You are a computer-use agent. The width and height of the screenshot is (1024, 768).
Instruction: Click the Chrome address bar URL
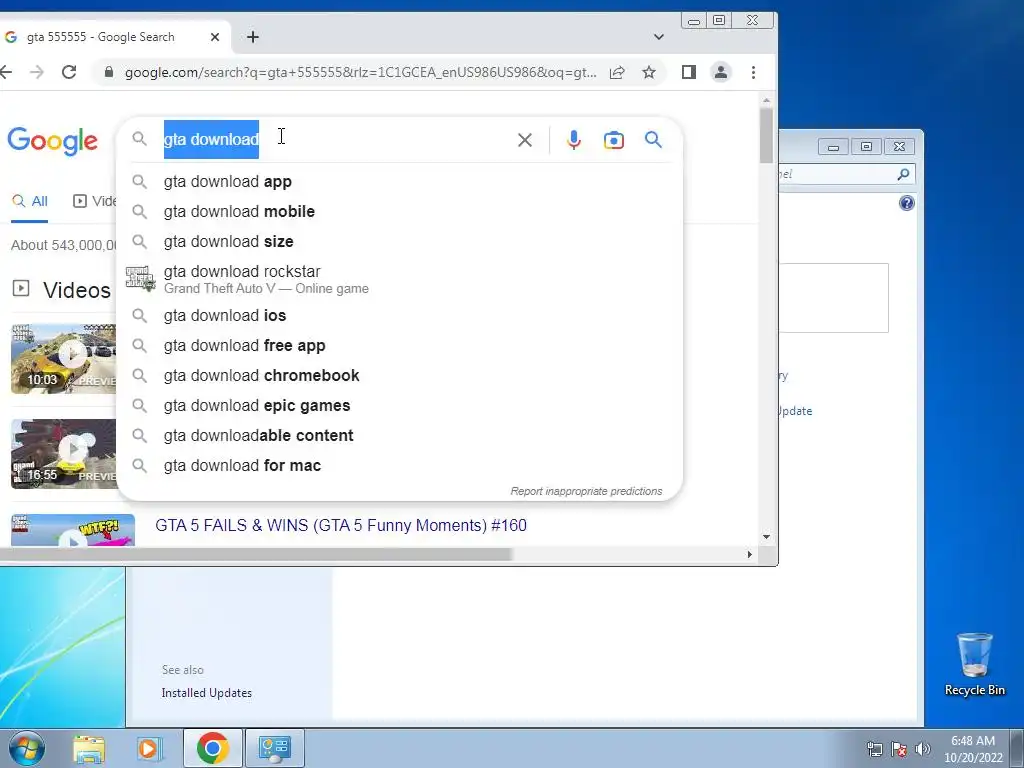click(360, 72)
